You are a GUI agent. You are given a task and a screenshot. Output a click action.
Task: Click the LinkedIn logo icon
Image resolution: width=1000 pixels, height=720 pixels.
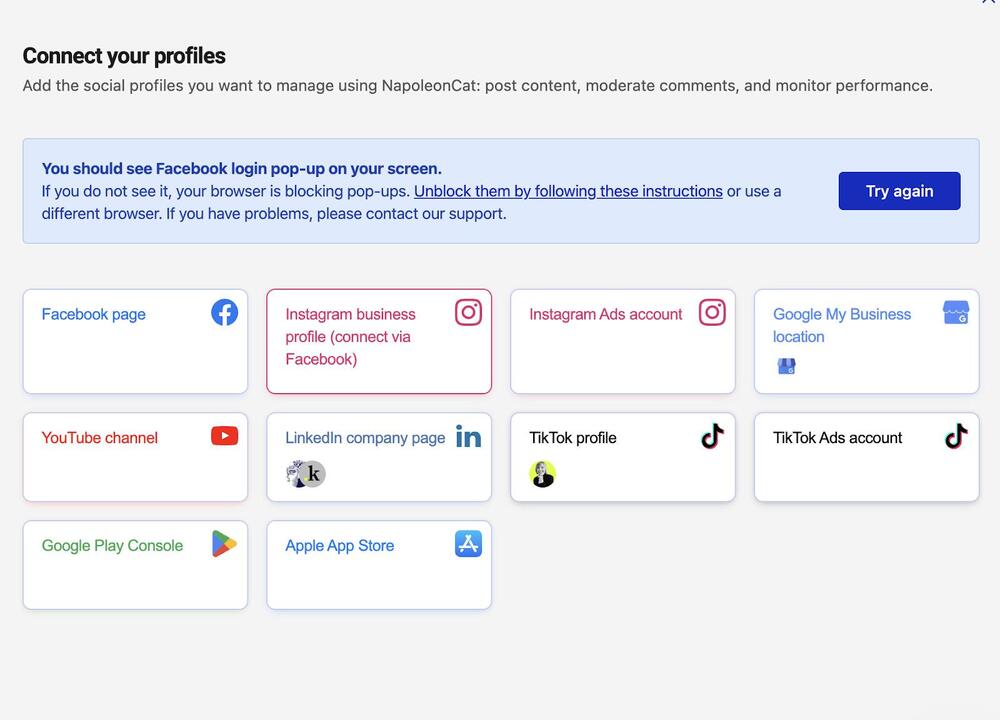coord(468,437)
